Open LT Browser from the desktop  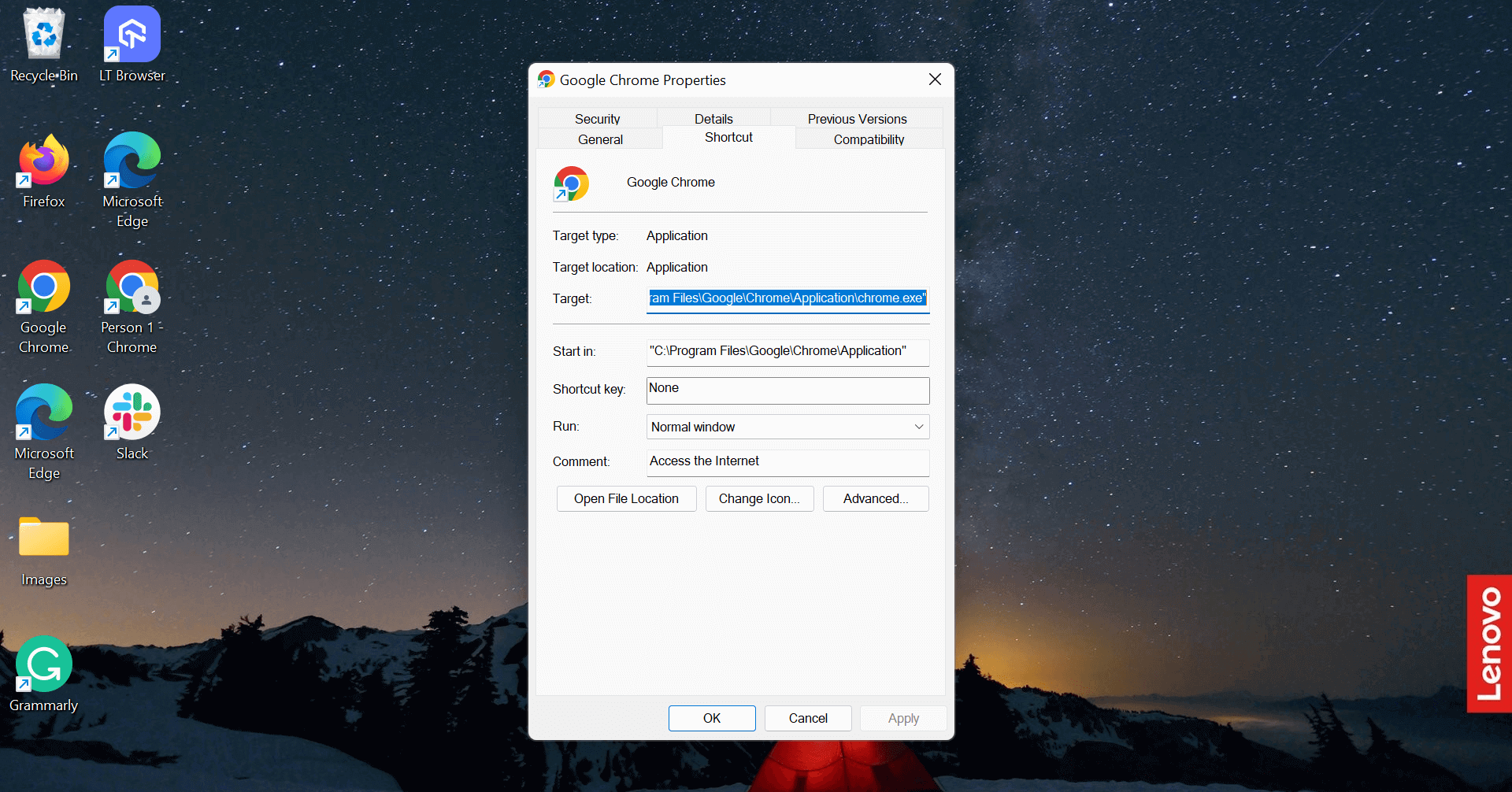(131, 35)
